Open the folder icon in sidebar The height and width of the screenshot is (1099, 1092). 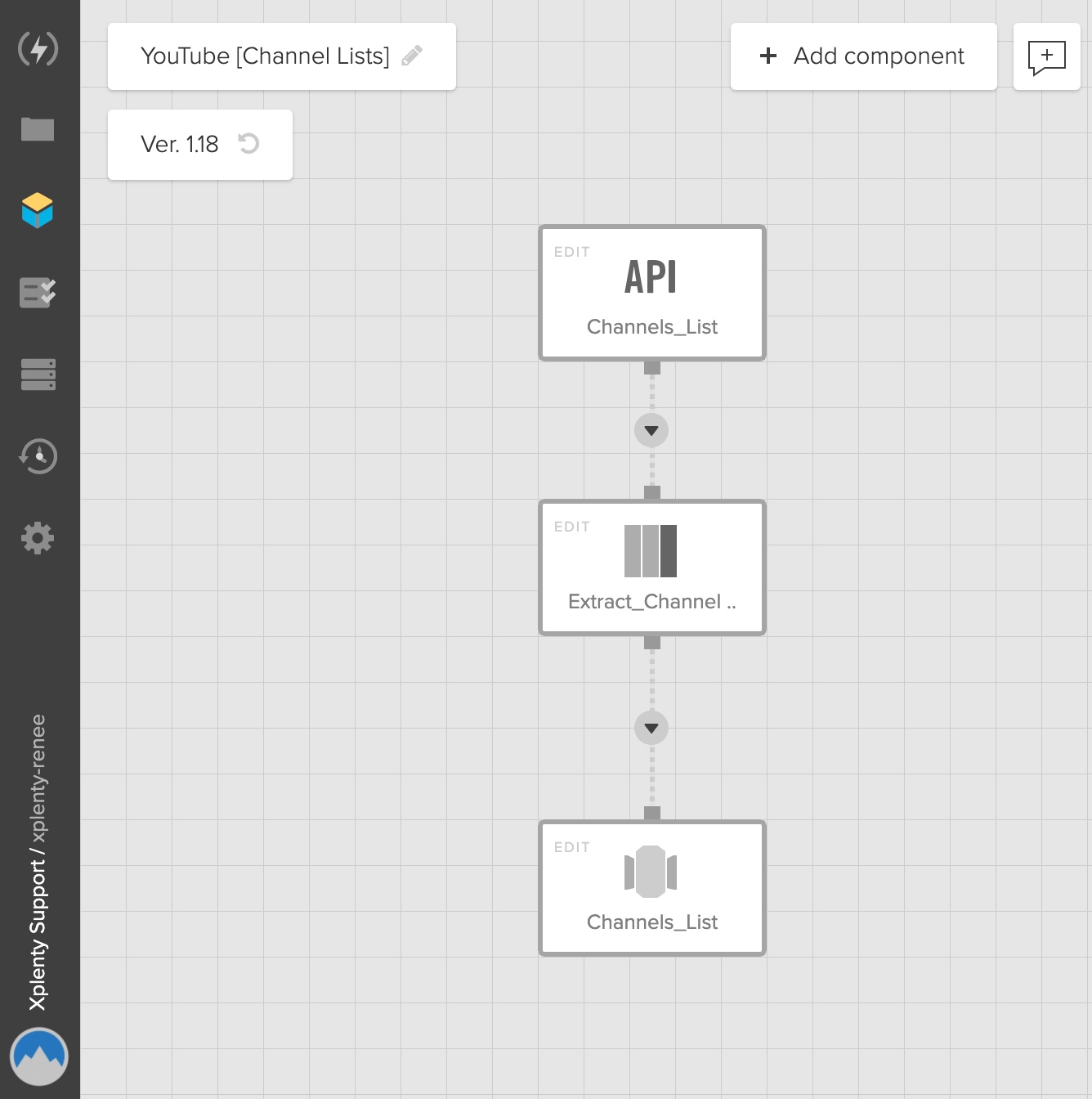38,129
